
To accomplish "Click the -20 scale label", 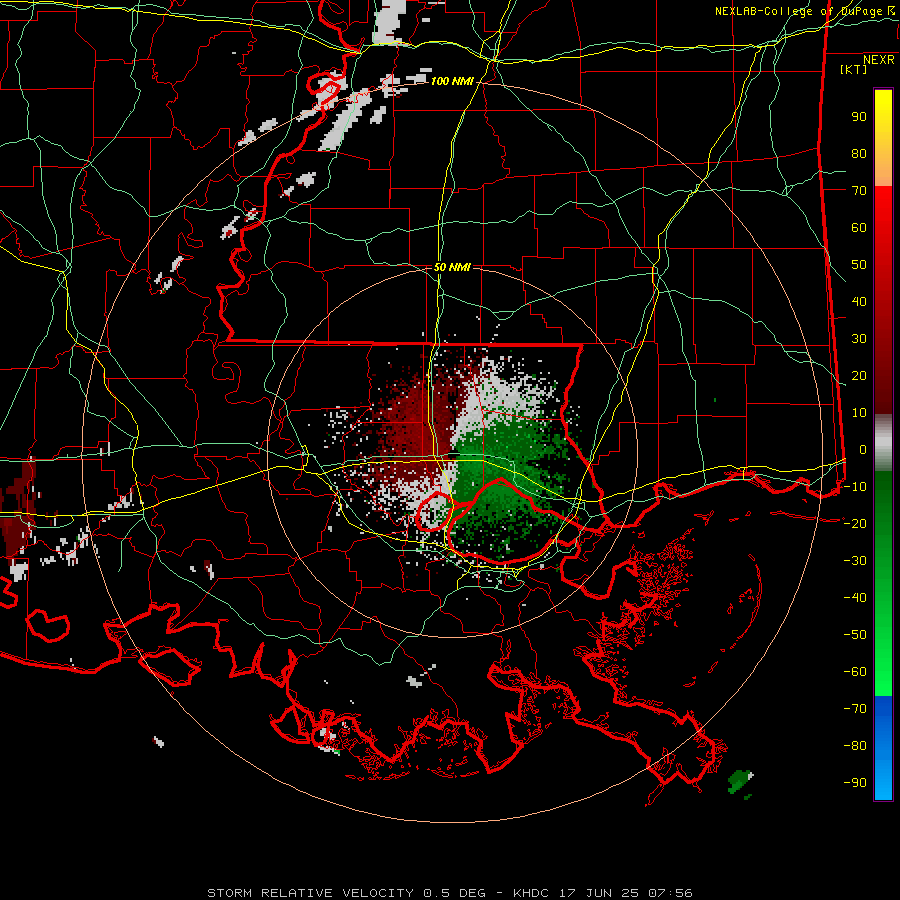I will tap(855, 523).
